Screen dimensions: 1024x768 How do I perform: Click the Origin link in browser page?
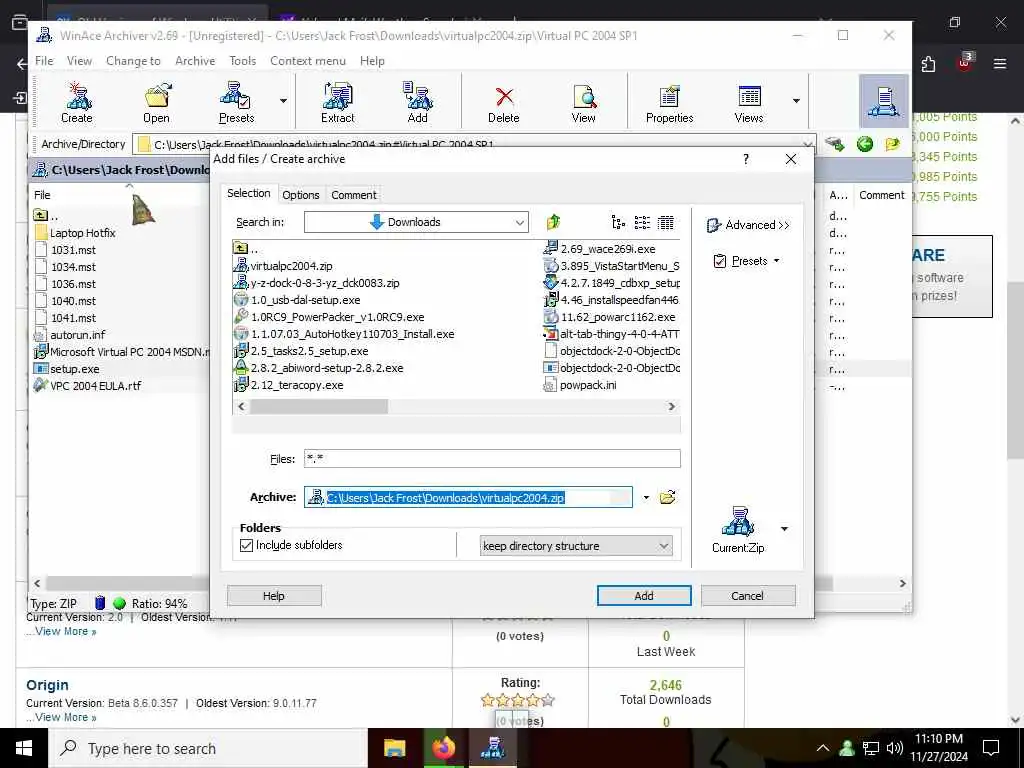(x=47, y=685)
